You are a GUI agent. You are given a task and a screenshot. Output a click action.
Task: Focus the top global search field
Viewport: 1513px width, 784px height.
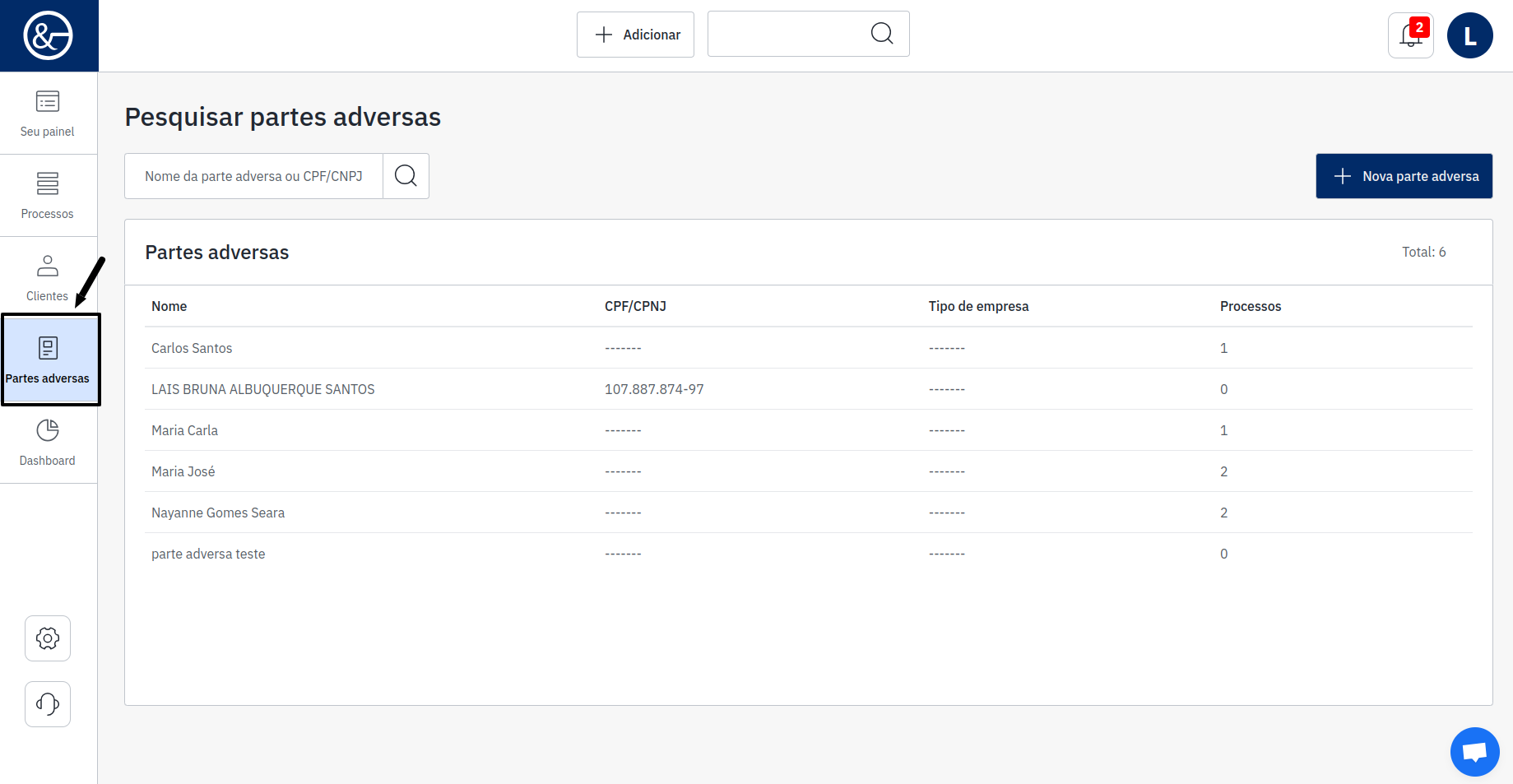786,34
